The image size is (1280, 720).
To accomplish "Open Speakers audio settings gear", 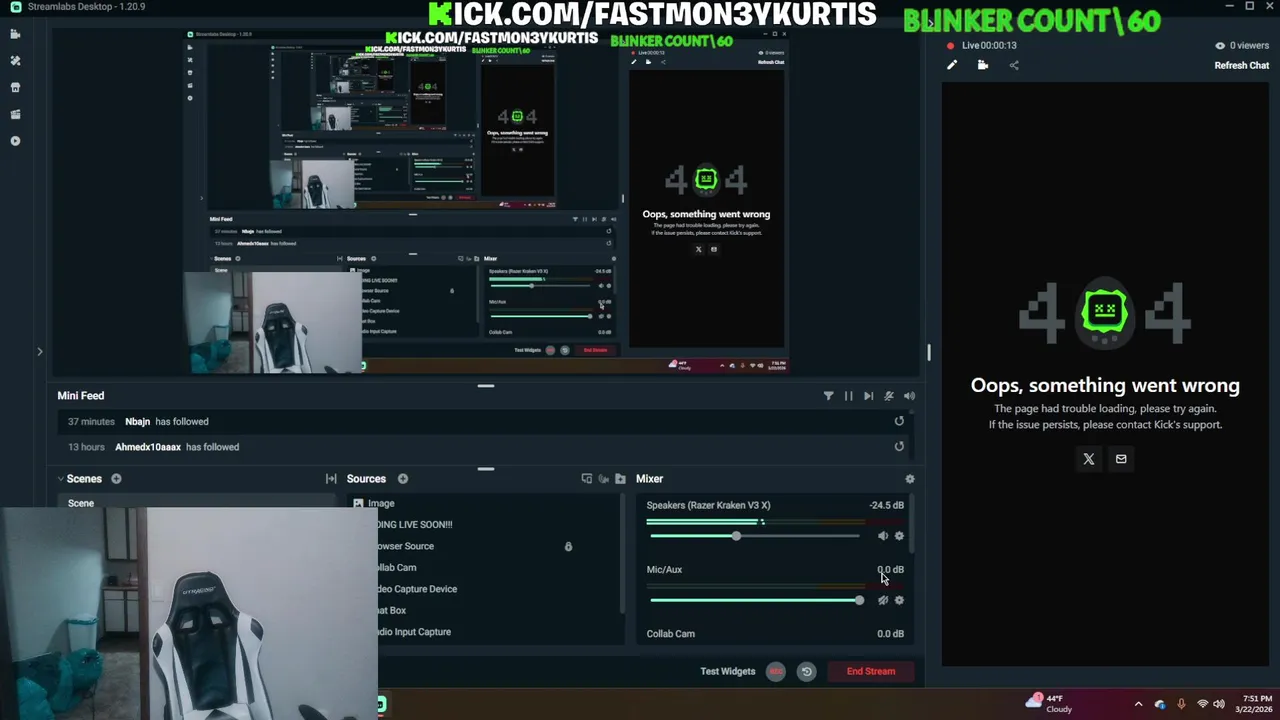I will tap(899, 536).
